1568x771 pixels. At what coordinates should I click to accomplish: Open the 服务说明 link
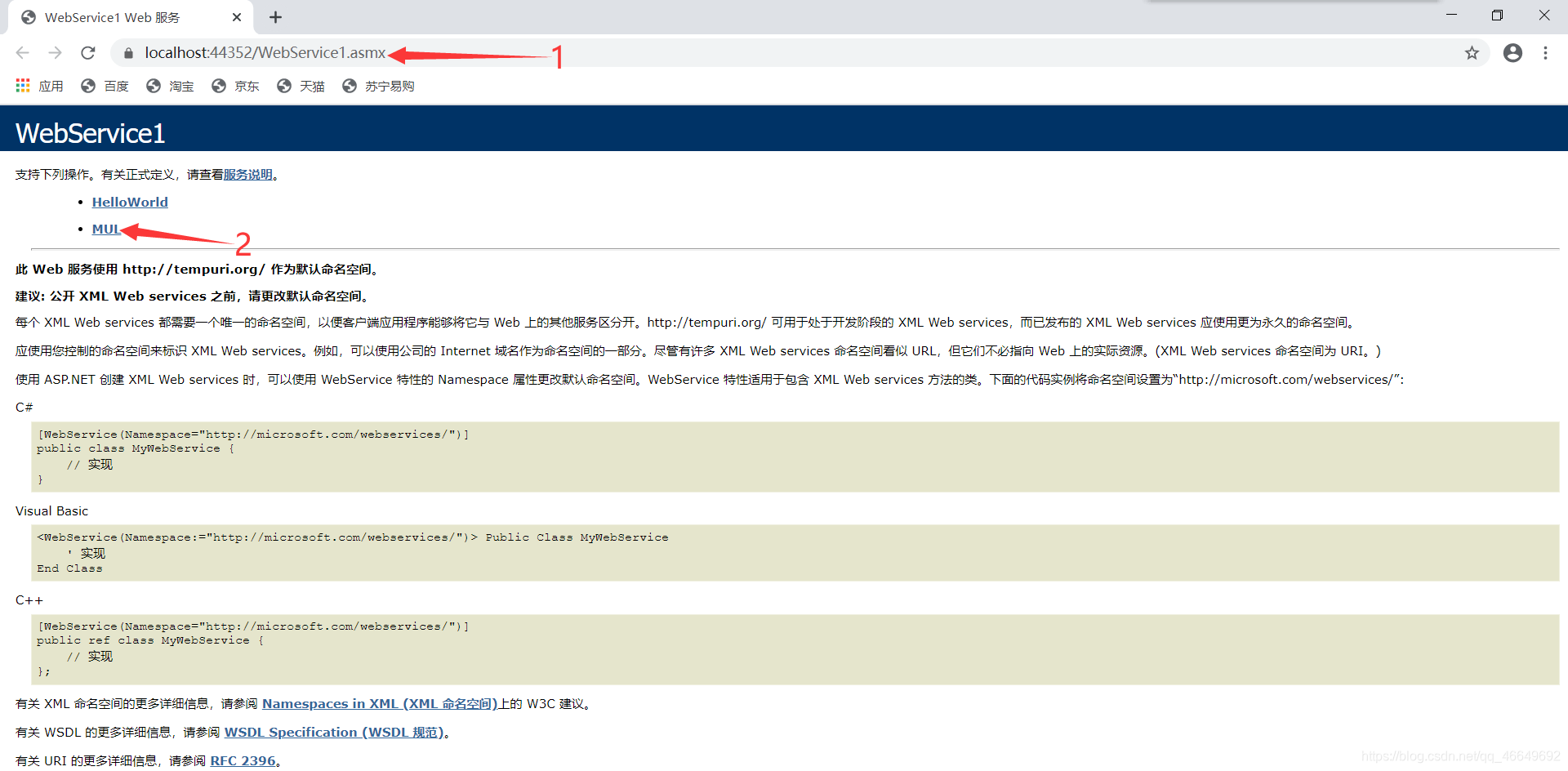[x=248, y=175]
